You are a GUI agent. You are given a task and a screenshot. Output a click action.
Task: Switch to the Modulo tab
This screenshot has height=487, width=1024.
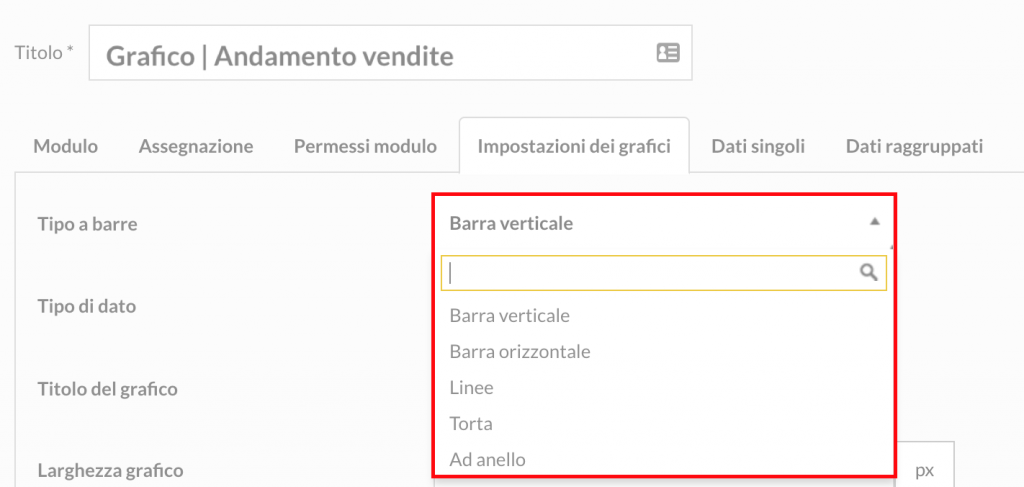(65, 146)
